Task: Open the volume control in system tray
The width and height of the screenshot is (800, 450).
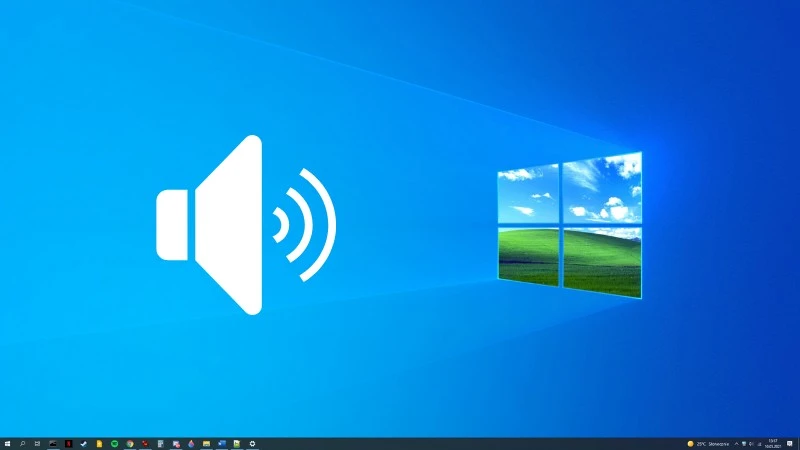Action: tap(751, 444)
